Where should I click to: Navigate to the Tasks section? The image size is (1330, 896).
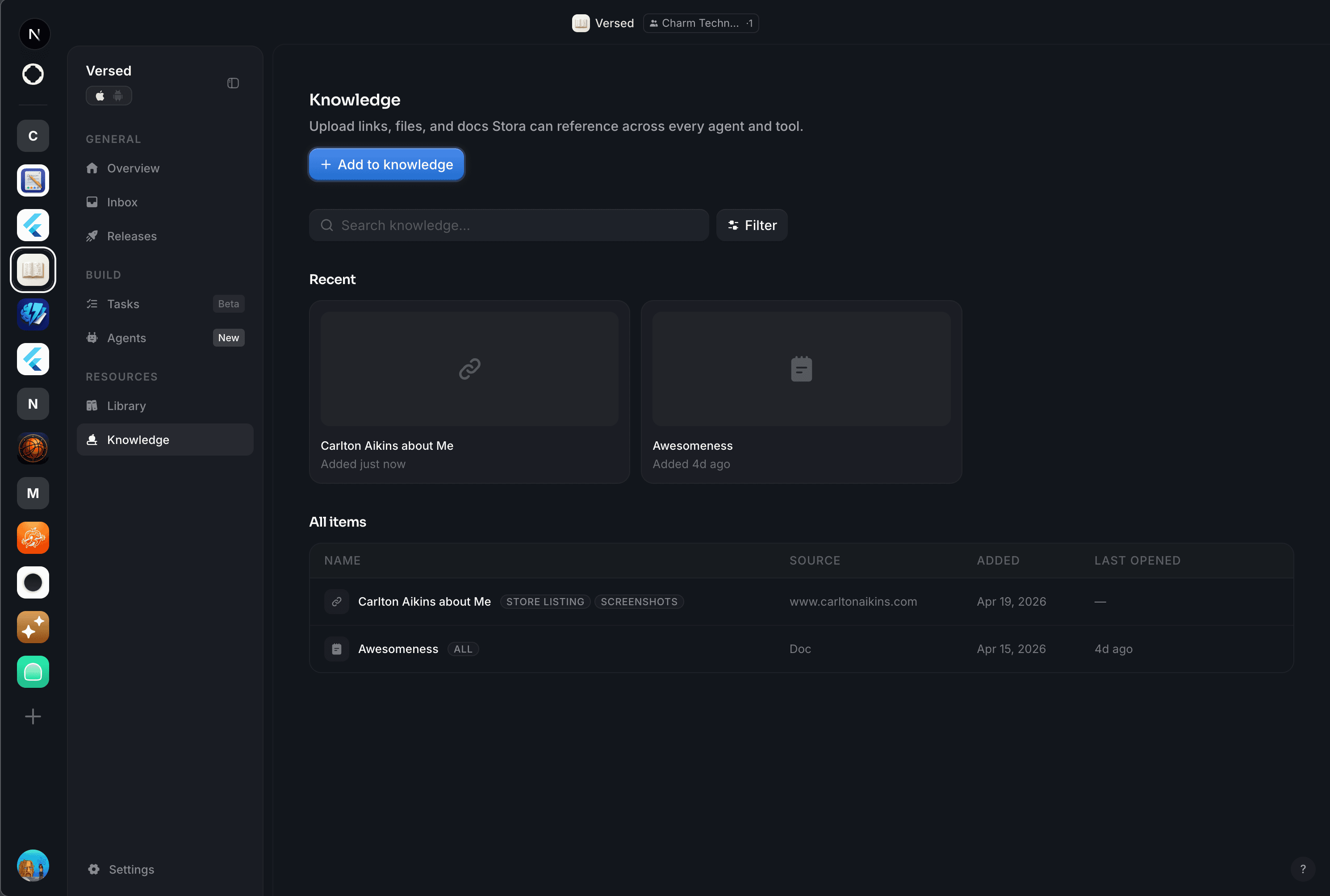tap(123, 303)
